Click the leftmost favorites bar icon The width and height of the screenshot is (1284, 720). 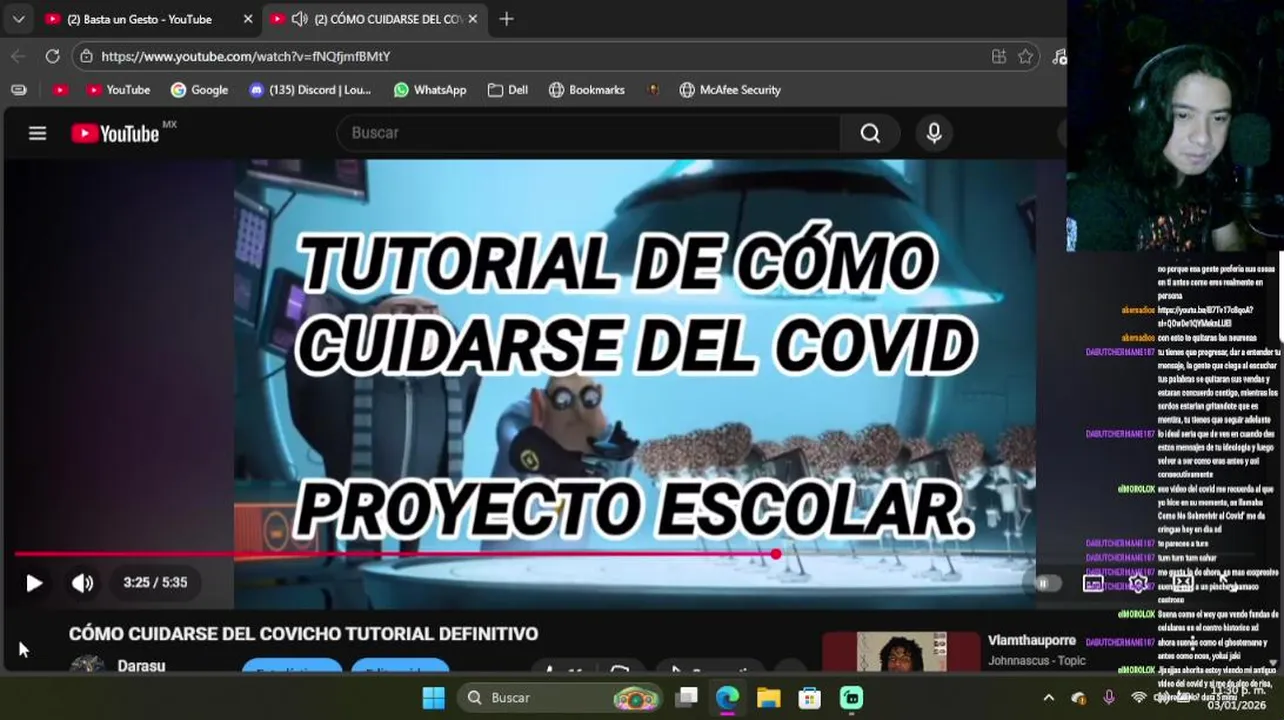tap(18, 90)
